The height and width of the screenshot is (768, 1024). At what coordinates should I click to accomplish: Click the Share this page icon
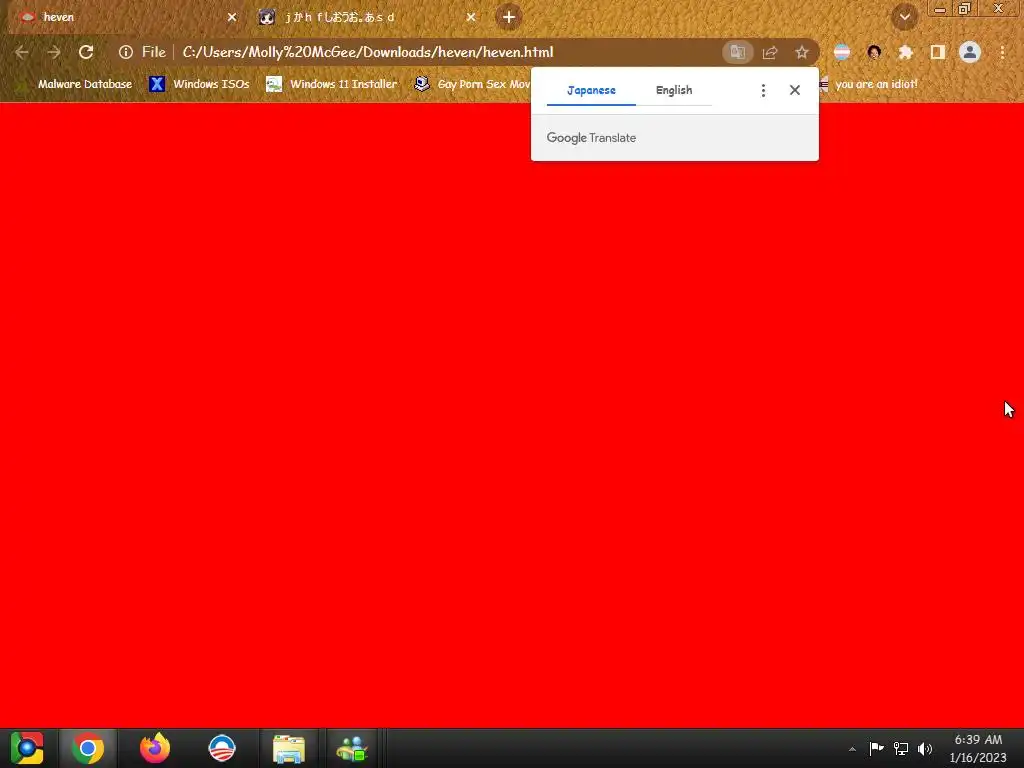770,52
